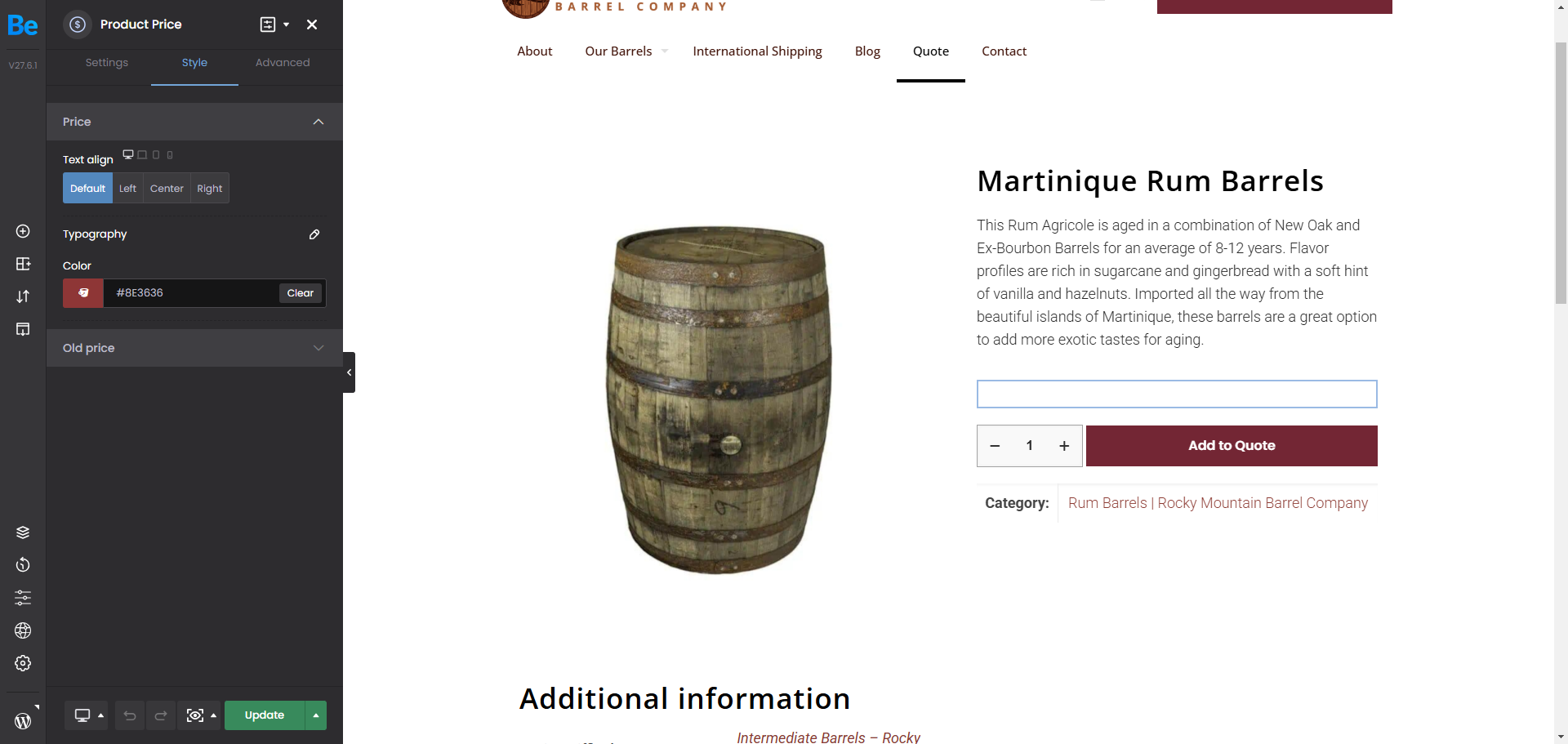Click the reorder sections arrows icon
The height and width of the screenshot is (744, 1568).
pyautogui.click(x=23, y=296)
